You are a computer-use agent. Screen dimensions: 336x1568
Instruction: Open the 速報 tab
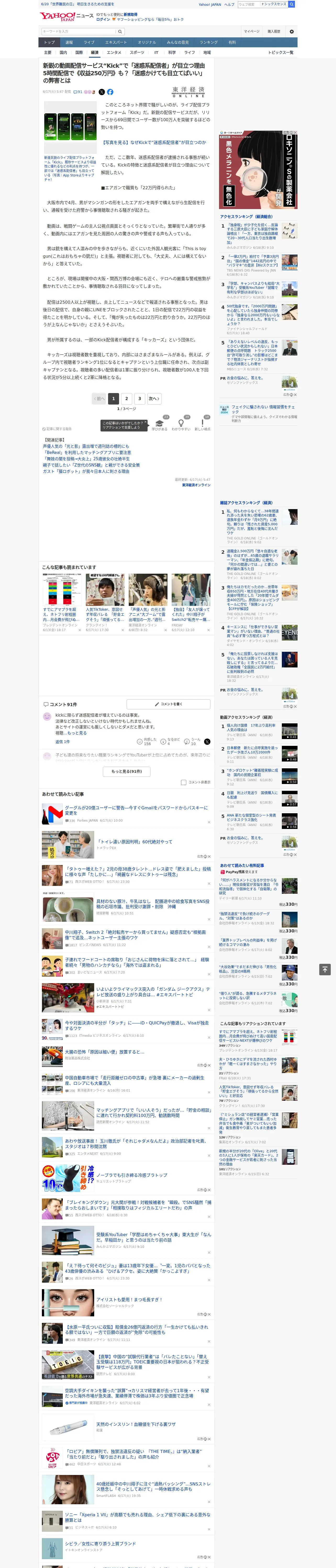pyautogui.click(x=69, y=43)
